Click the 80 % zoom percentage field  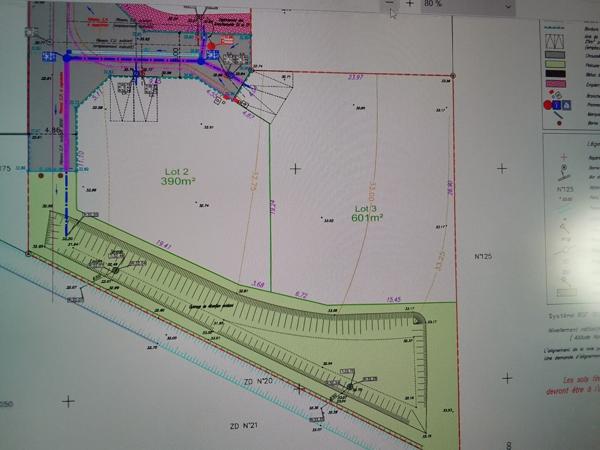click(436, 4)
